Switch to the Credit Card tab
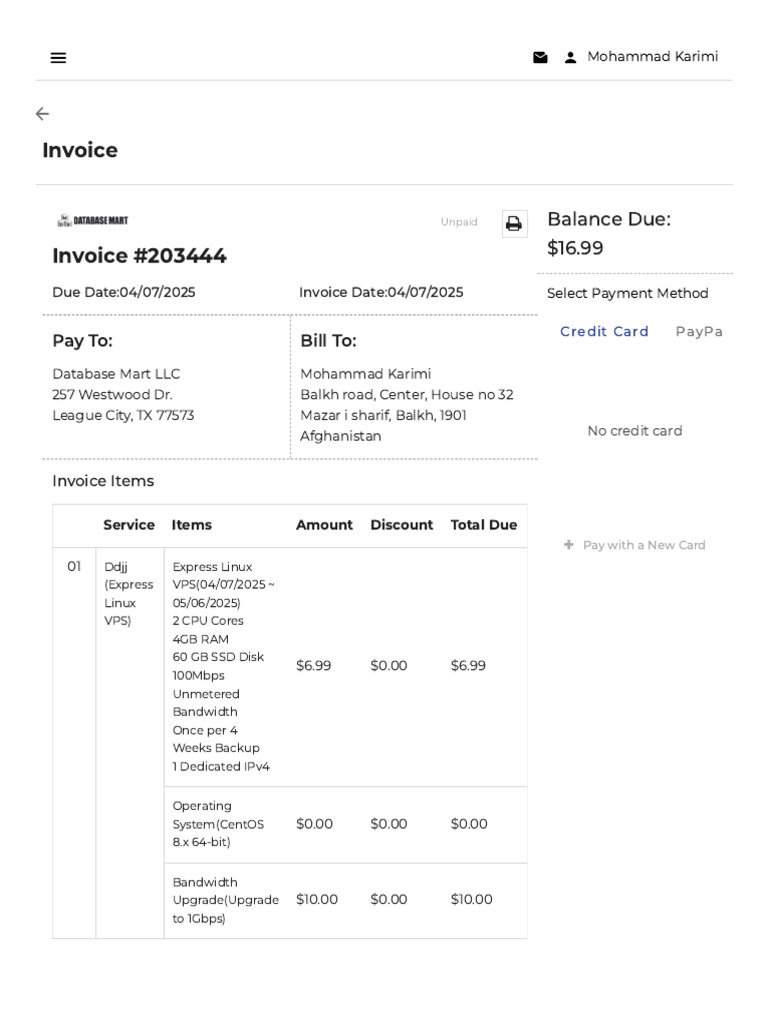This screenshot has height=1024, width=768. pos(604,331)
